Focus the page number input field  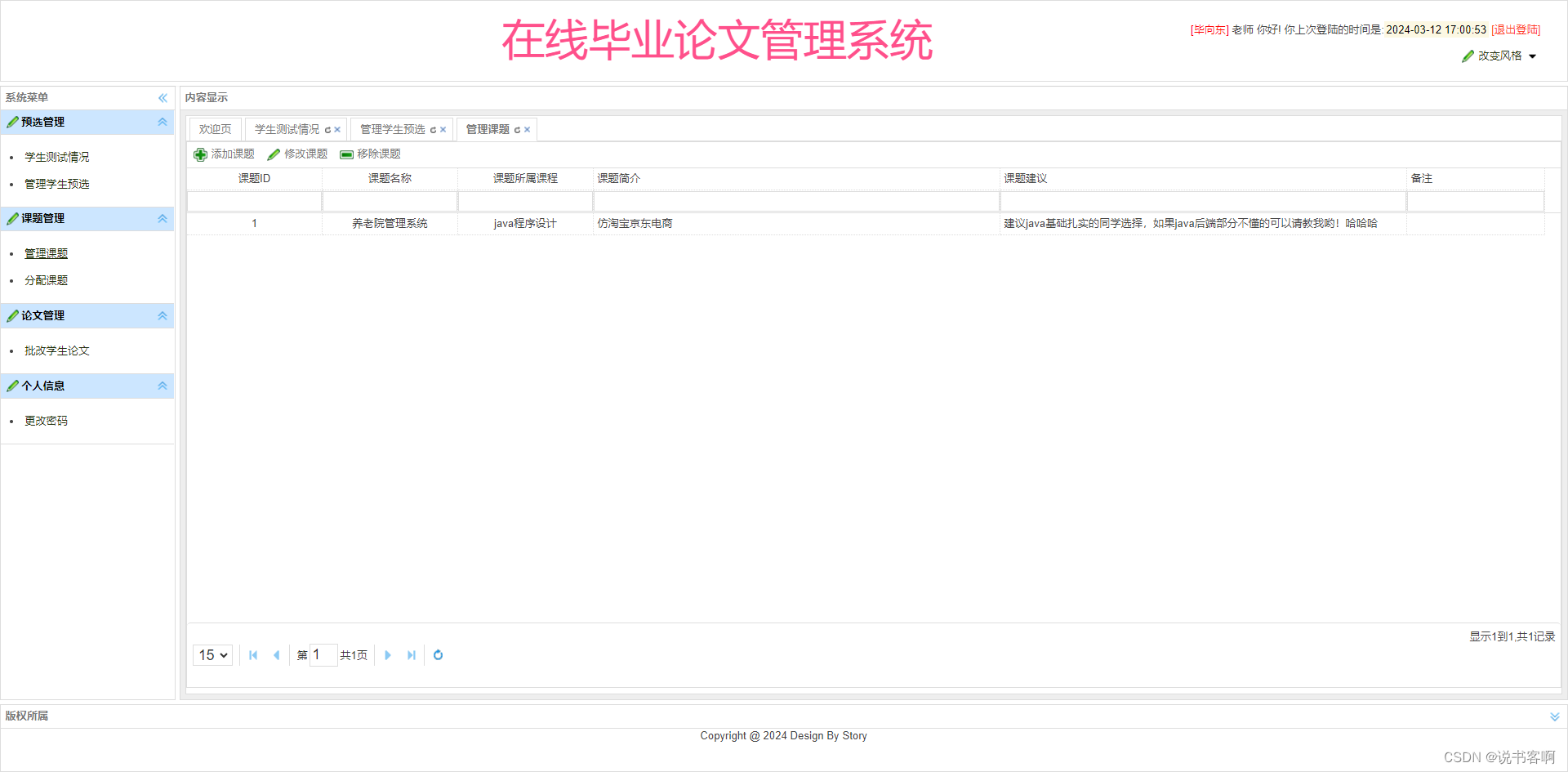[x=323, y=655]
